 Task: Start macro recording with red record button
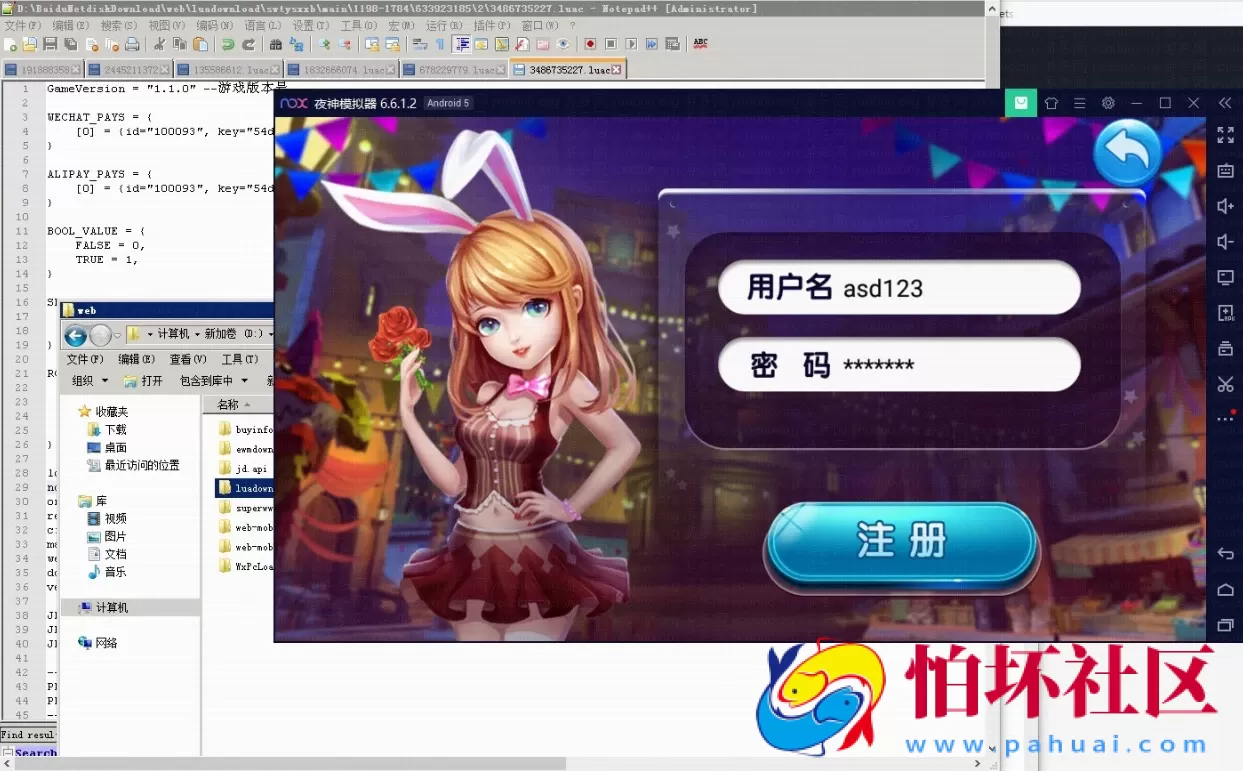(590, 44)
